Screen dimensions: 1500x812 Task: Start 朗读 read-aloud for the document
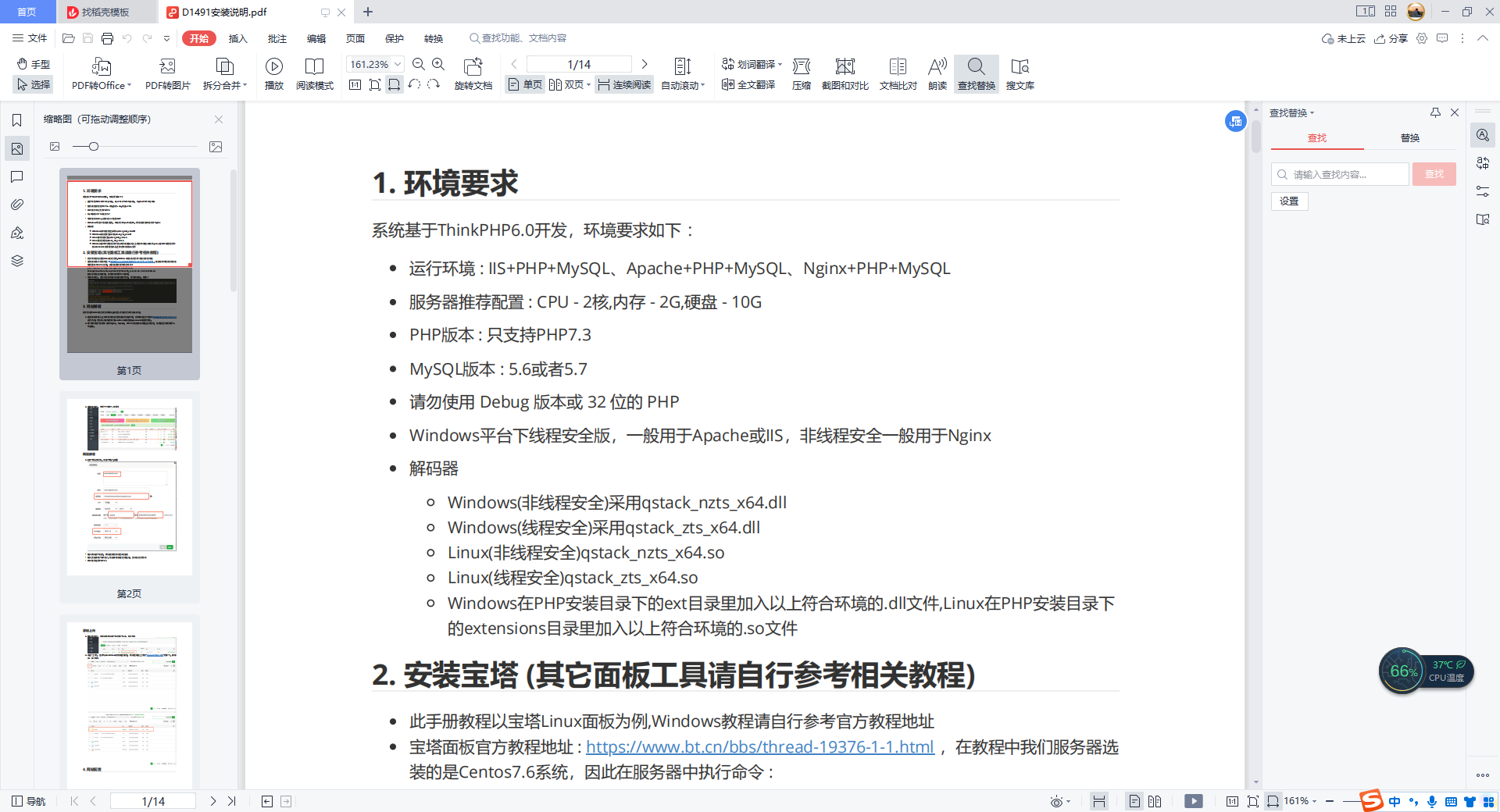937,73
